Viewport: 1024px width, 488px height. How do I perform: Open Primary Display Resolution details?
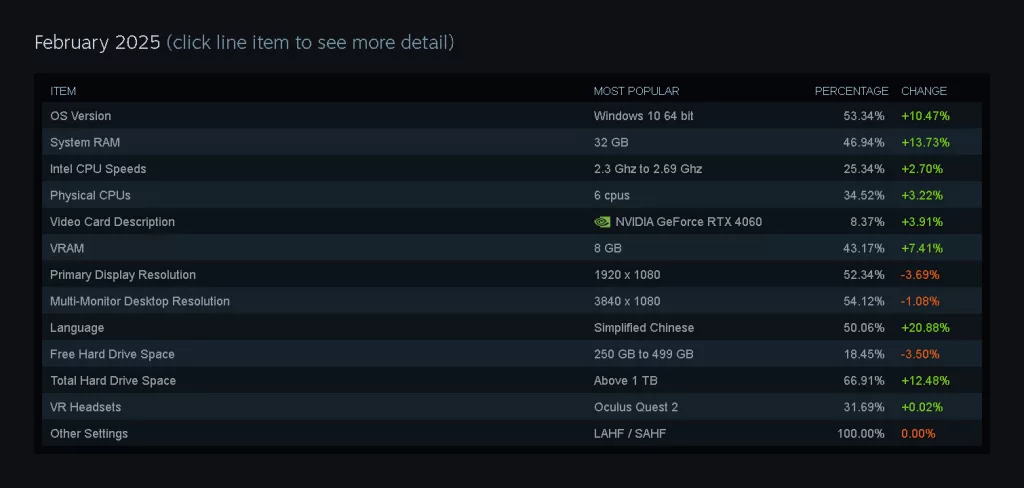pos(511,274)
